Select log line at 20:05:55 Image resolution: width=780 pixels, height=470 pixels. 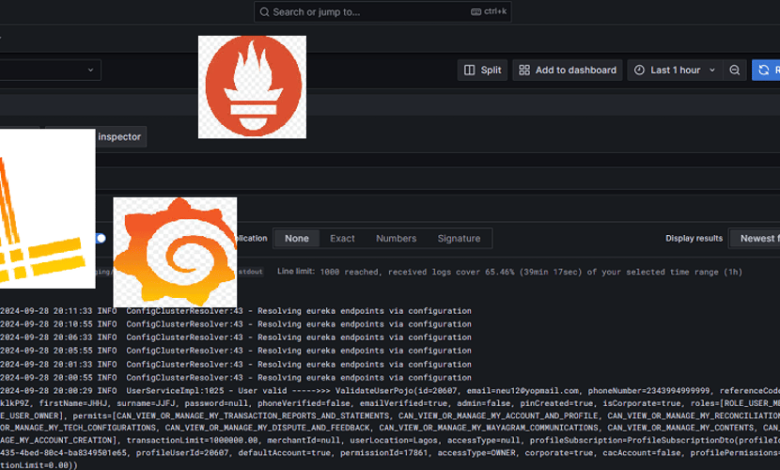point(236,351)
